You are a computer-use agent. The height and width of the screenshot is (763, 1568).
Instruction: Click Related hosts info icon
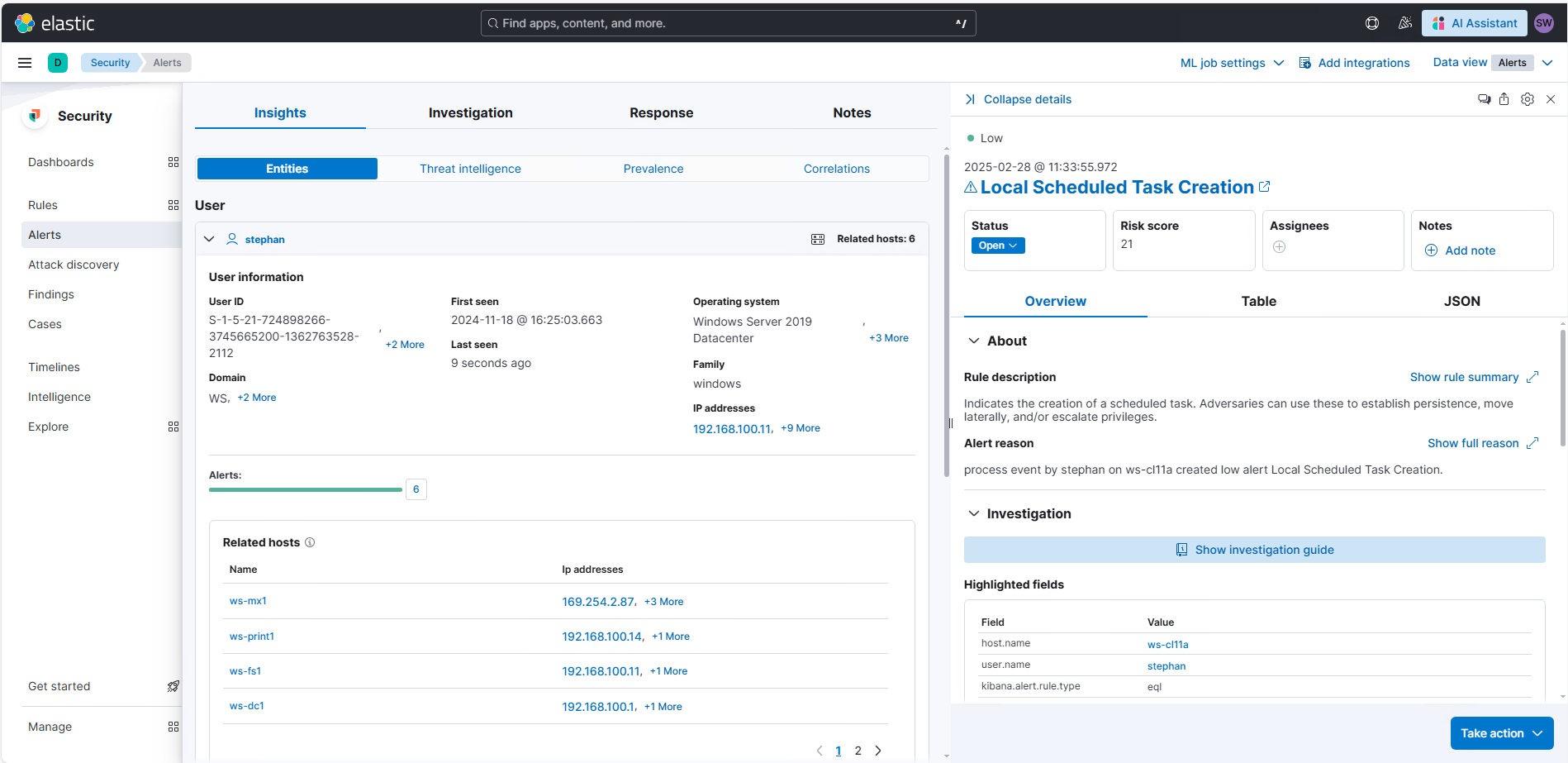310,542
